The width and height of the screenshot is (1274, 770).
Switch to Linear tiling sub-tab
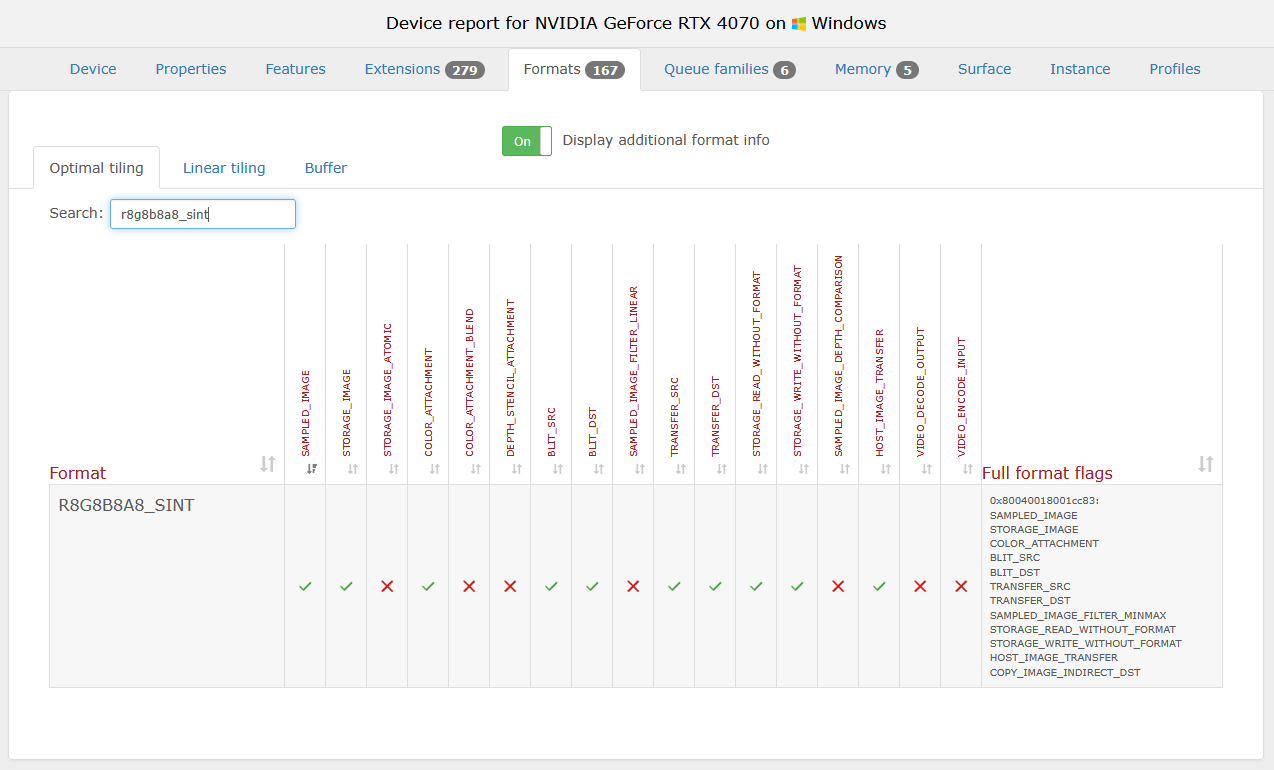(224, 168)
